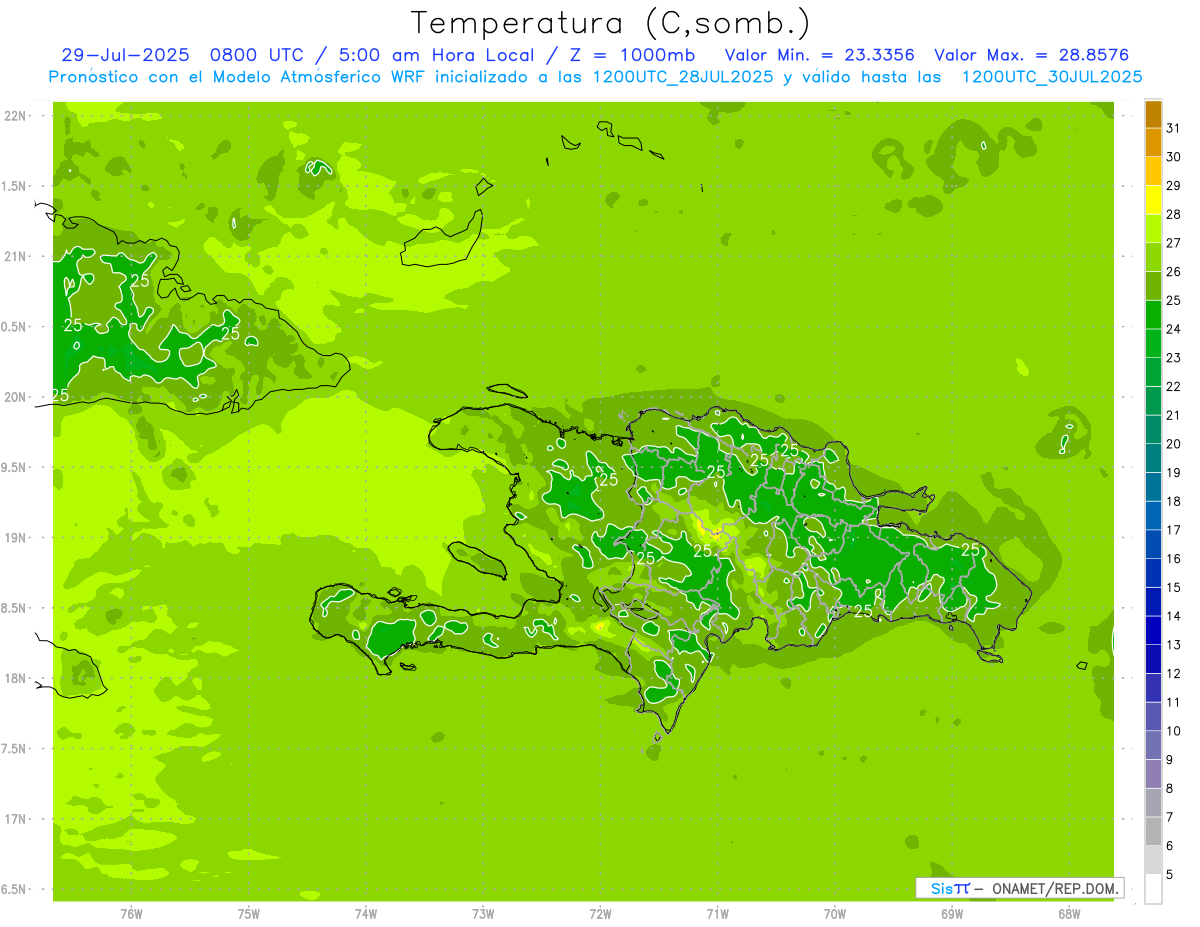Click the '22N' latitude axis label
This screenshot has width=1200, height=927.
16,116
